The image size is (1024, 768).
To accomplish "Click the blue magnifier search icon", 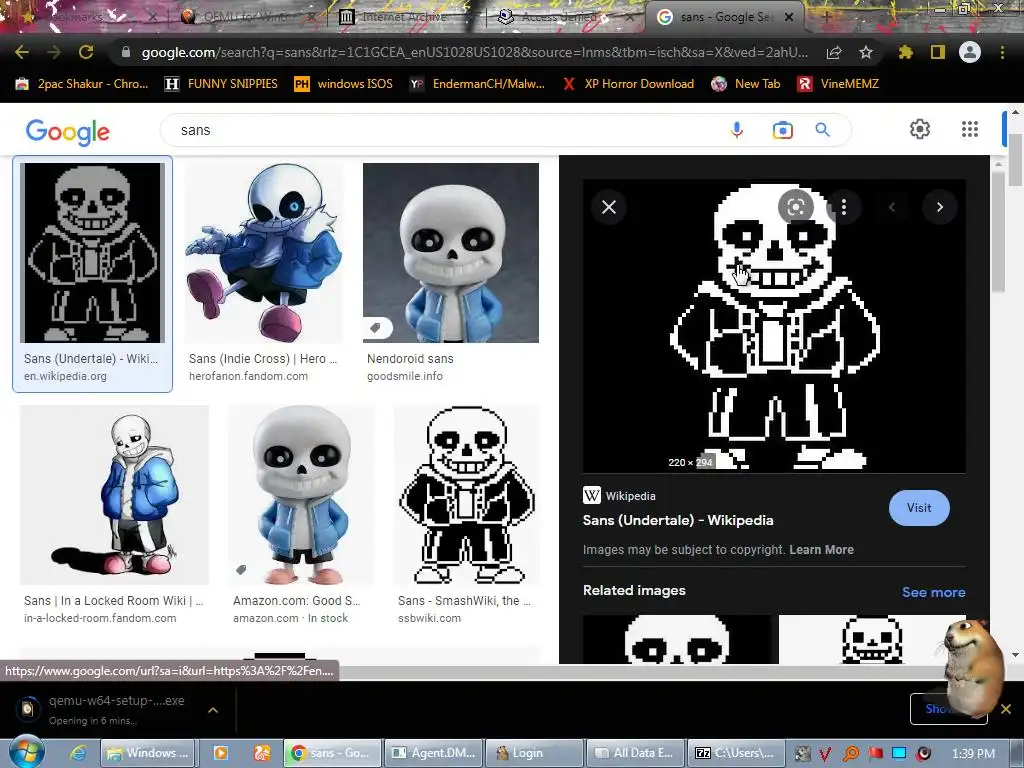I will [x=822, y=130].
